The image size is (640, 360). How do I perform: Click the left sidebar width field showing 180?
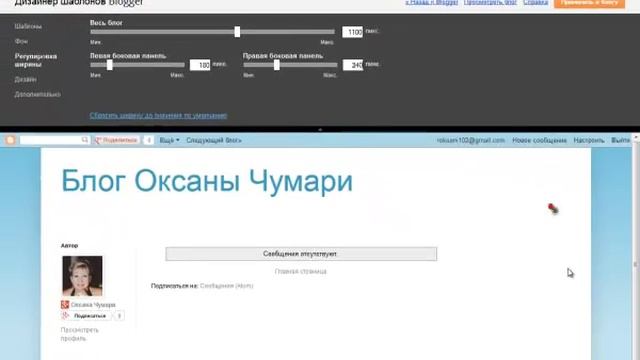point(200,65)
